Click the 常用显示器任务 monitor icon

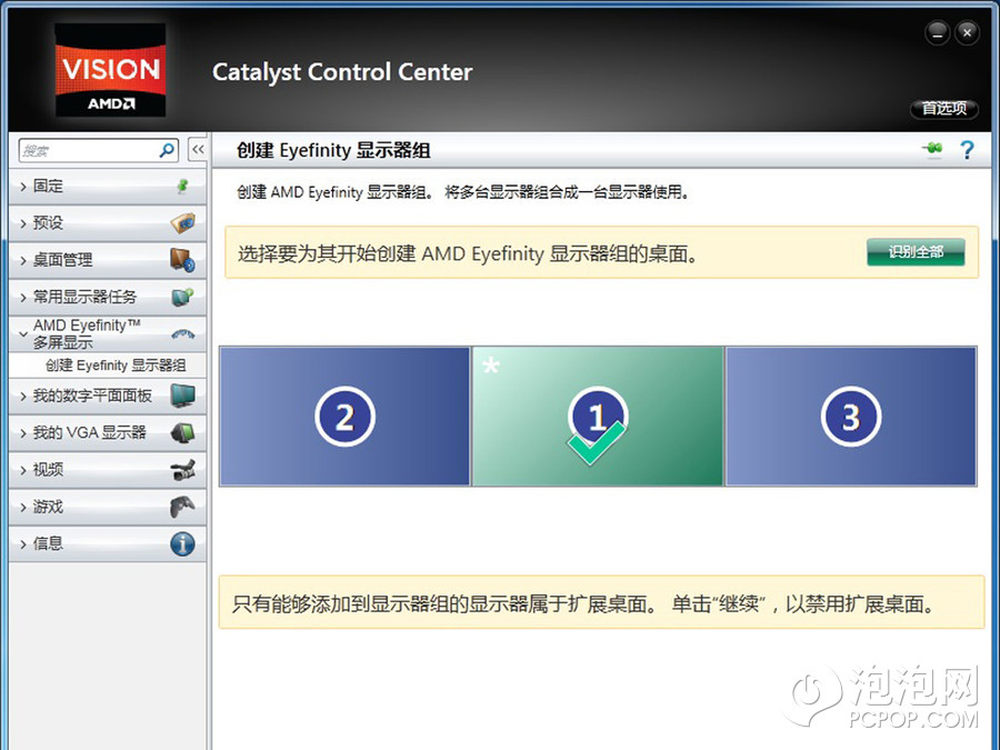(182, 297)
